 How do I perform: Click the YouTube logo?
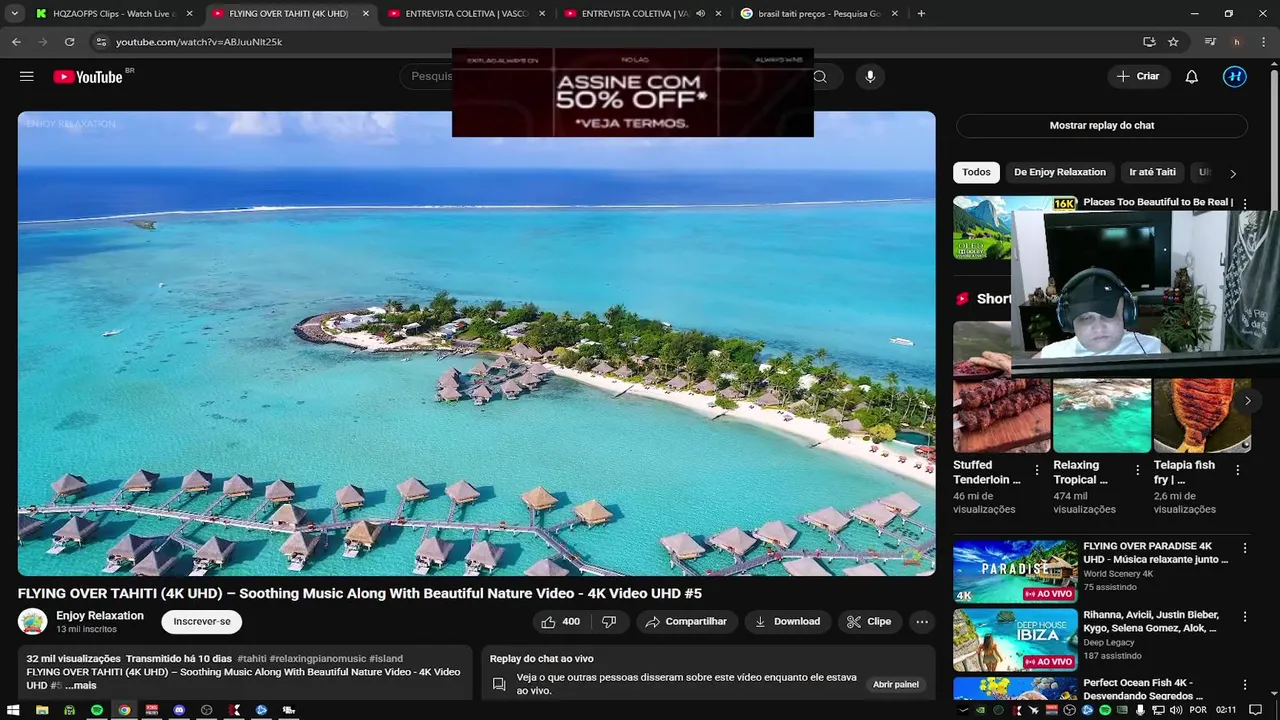[88, 76]
